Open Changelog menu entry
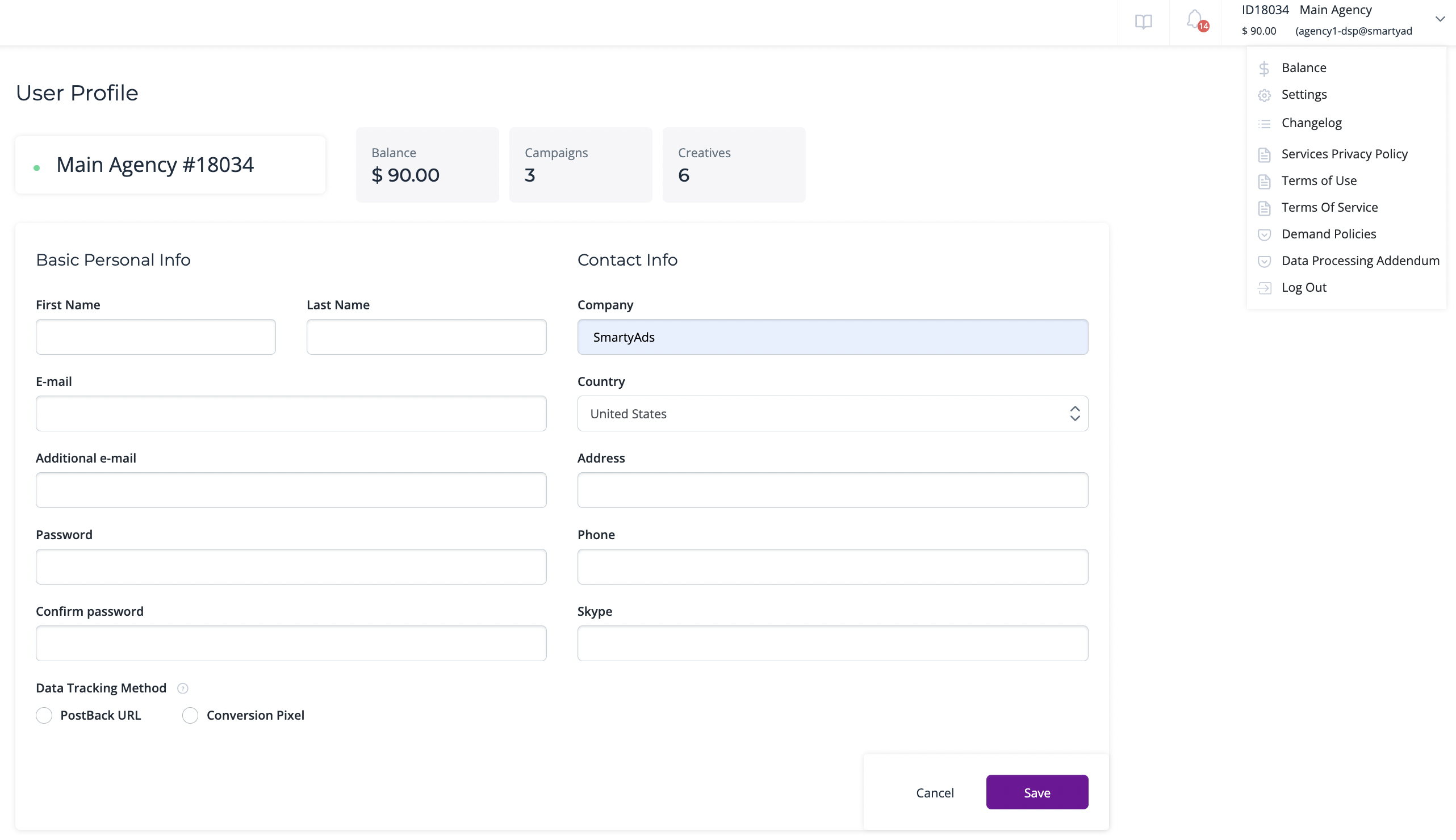 [1311, 122]
